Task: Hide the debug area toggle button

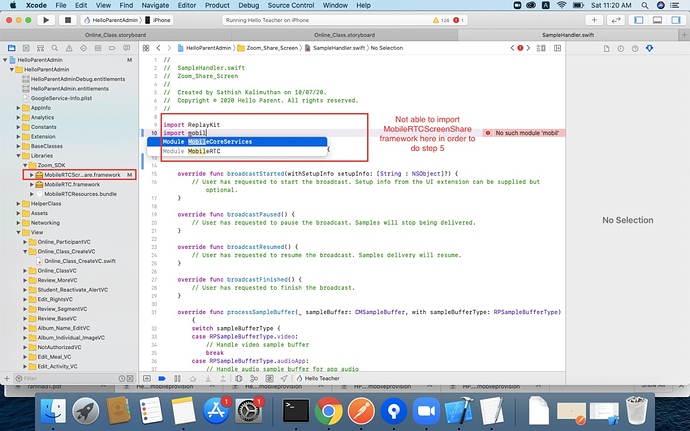Action: click(147, 378)
